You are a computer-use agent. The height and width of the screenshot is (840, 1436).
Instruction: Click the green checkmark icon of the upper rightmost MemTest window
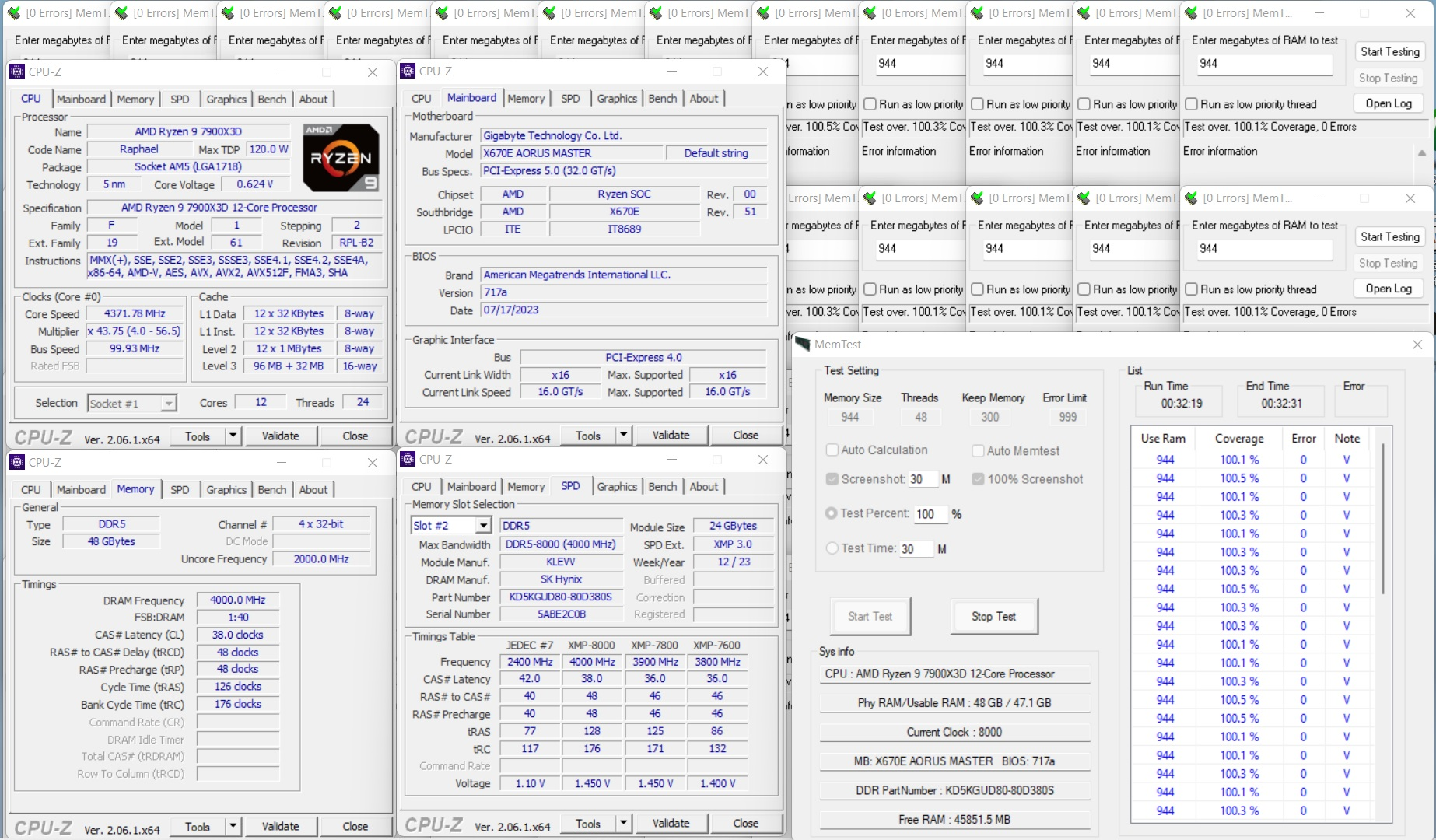click(x=1190, y=13)
